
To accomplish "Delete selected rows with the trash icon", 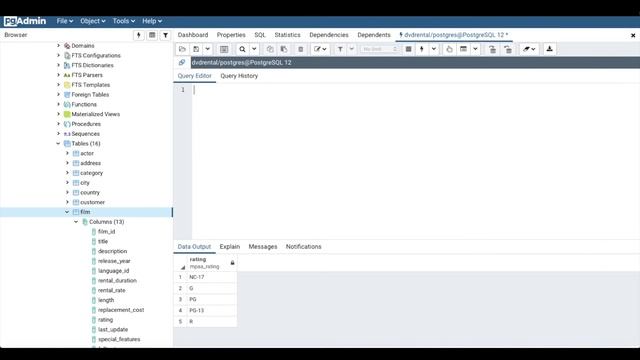I will click(301, 49).
